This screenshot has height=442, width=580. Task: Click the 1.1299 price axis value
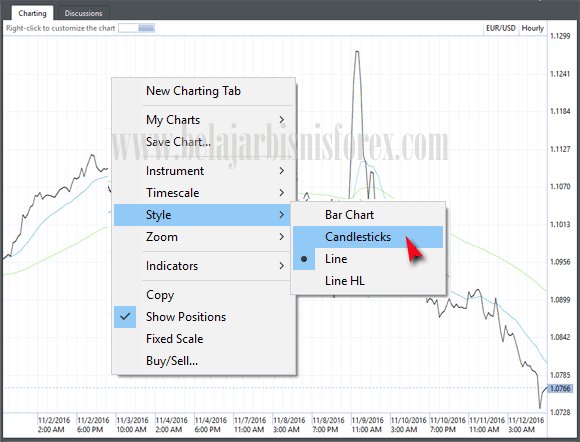[560, 36]
